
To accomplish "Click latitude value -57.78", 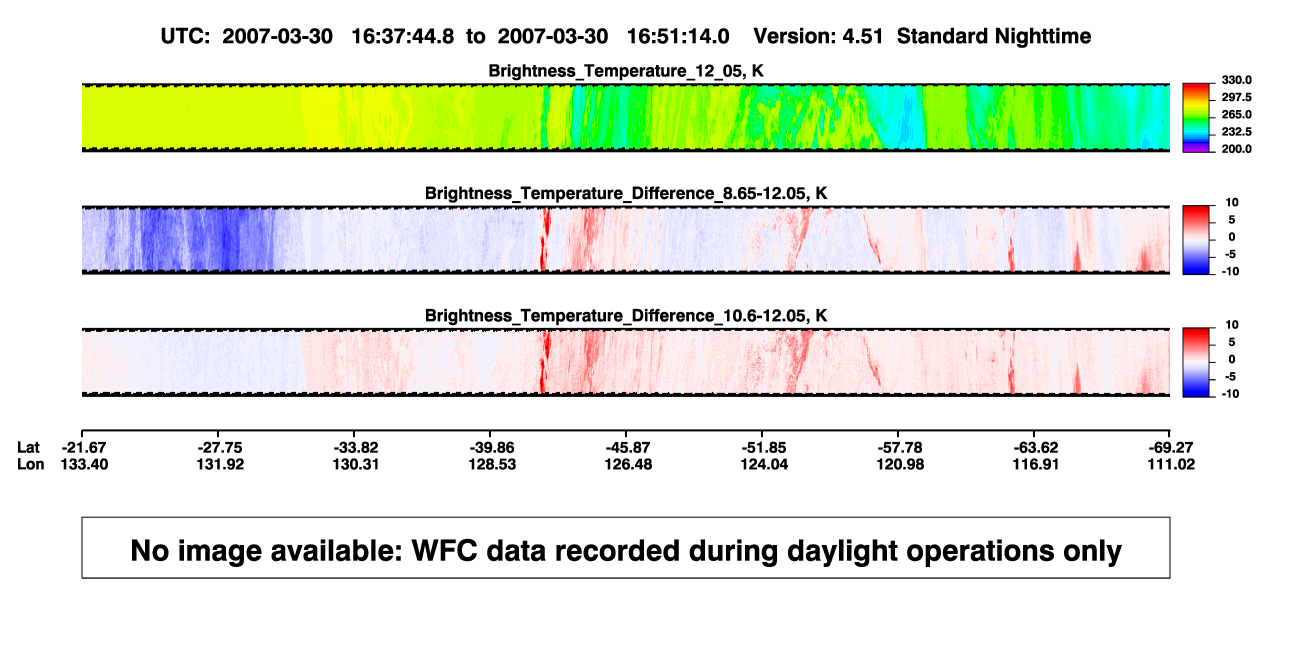I will pos(898,447).
